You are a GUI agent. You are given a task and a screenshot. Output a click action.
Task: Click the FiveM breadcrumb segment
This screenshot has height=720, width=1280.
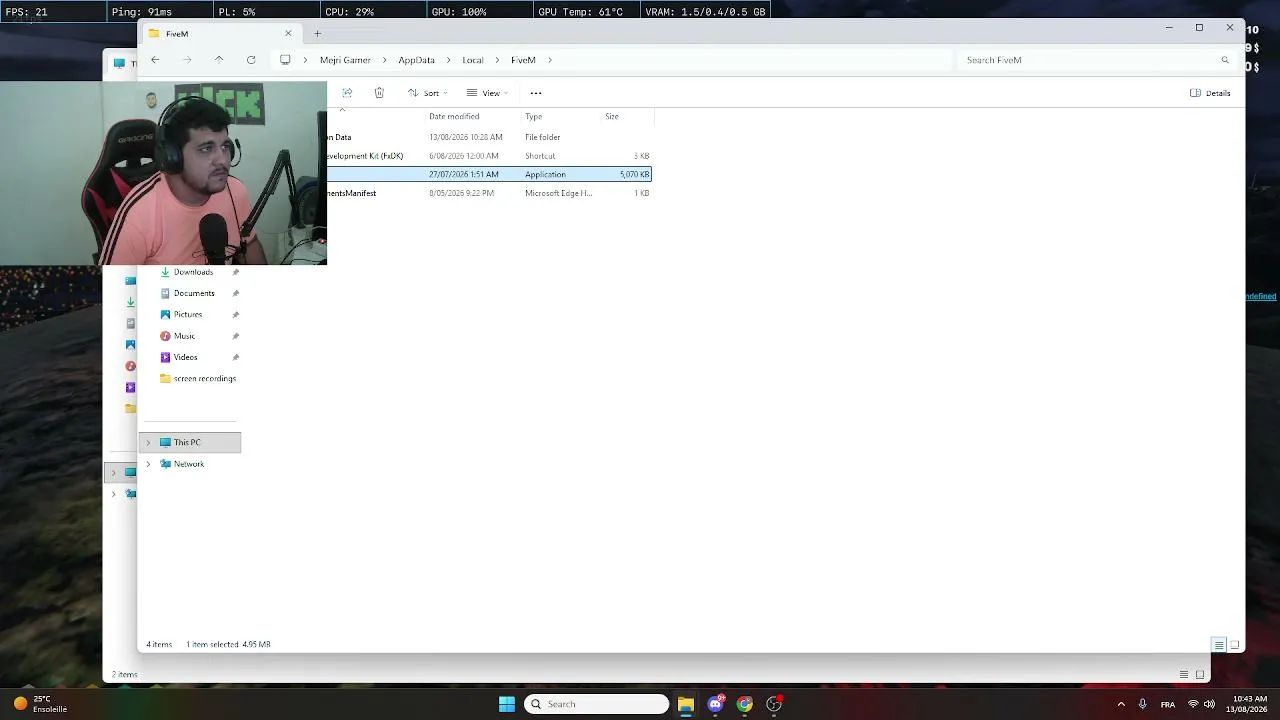tap(523, 60)
